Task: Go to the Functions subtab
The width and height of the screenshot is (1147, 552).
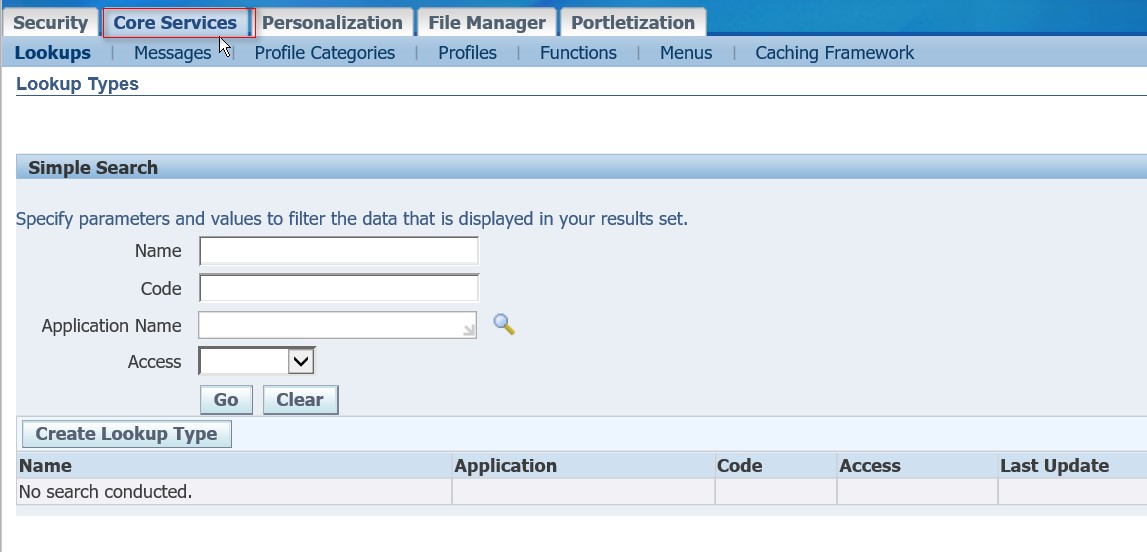Action: point(578,53)
